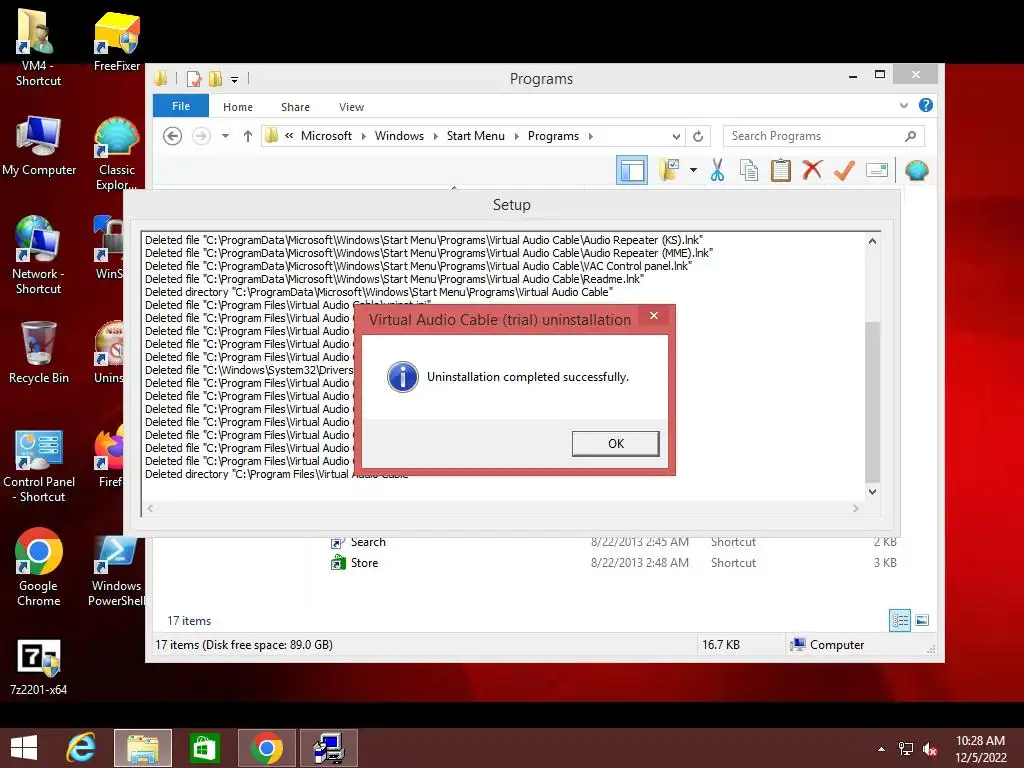This screenshot has width=1024, height=768.
Task: Select Control Panel Shortcut desktop icon
Action: [x=39, y=466]
